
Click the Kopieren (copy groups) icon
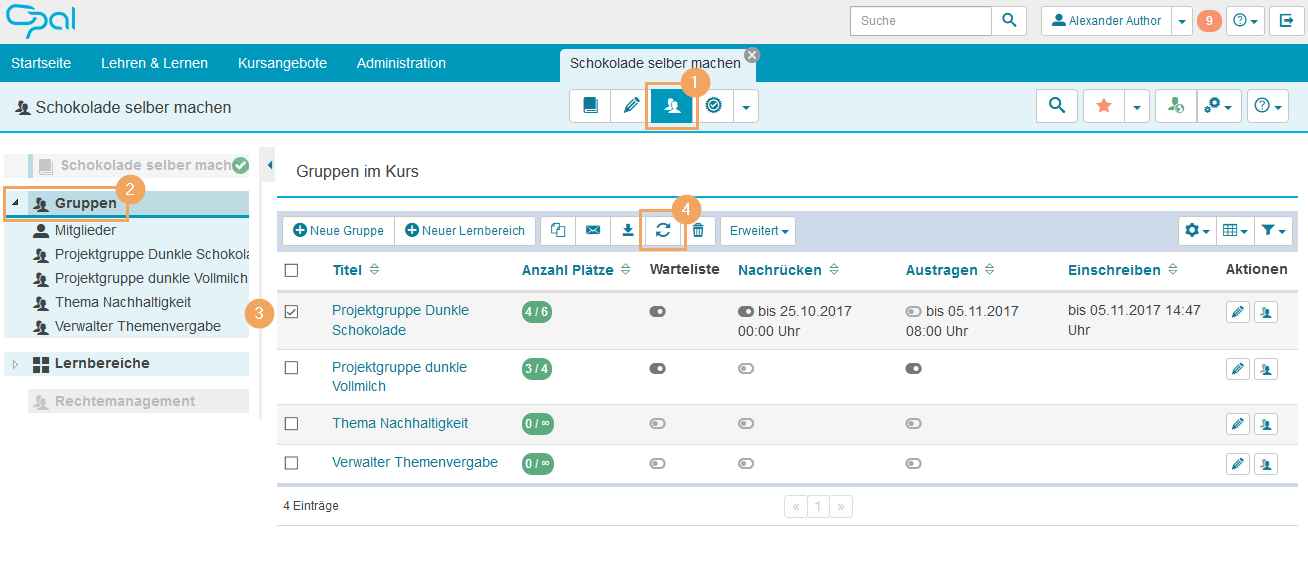click(557, 230)
